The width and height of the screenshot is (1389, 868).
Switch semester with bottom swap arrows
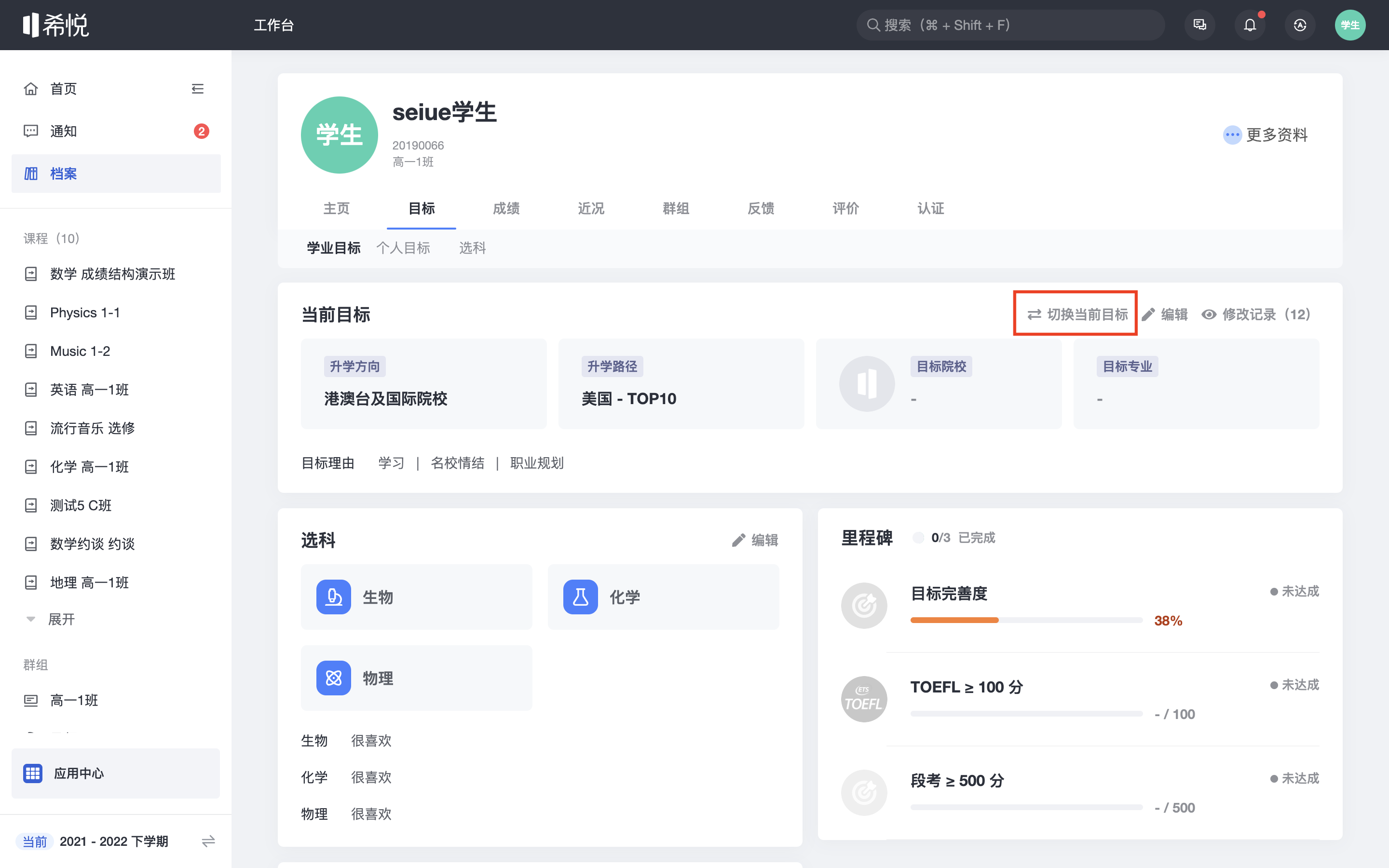click(208, 841)
